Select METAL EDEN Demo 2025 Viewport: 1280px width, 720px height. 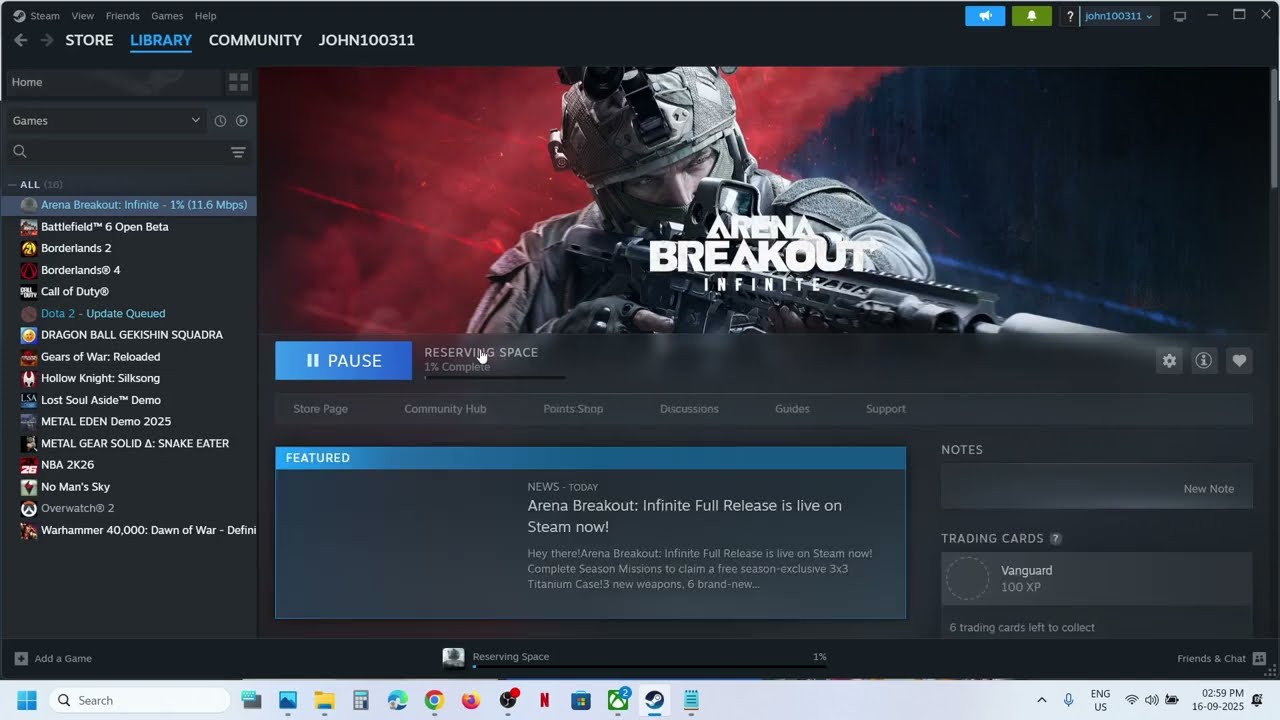(x=129, y=422)
